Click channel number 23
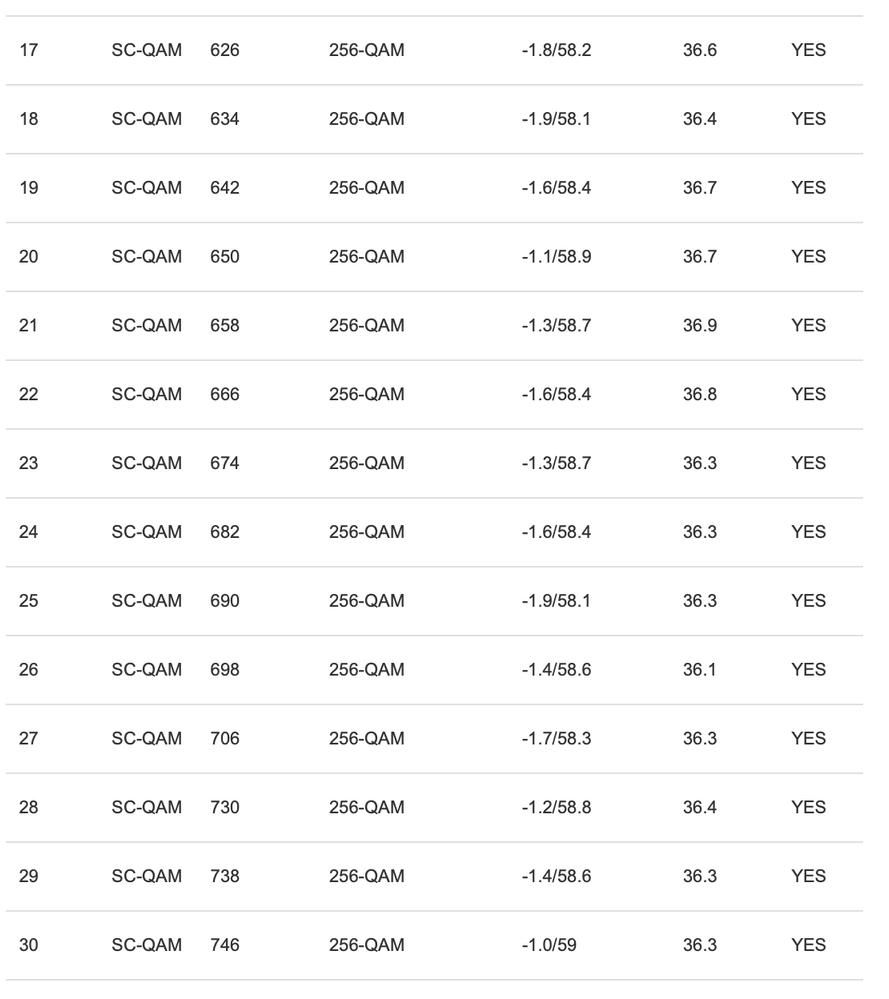Screen dimensions: 889x999 [29, 463]
